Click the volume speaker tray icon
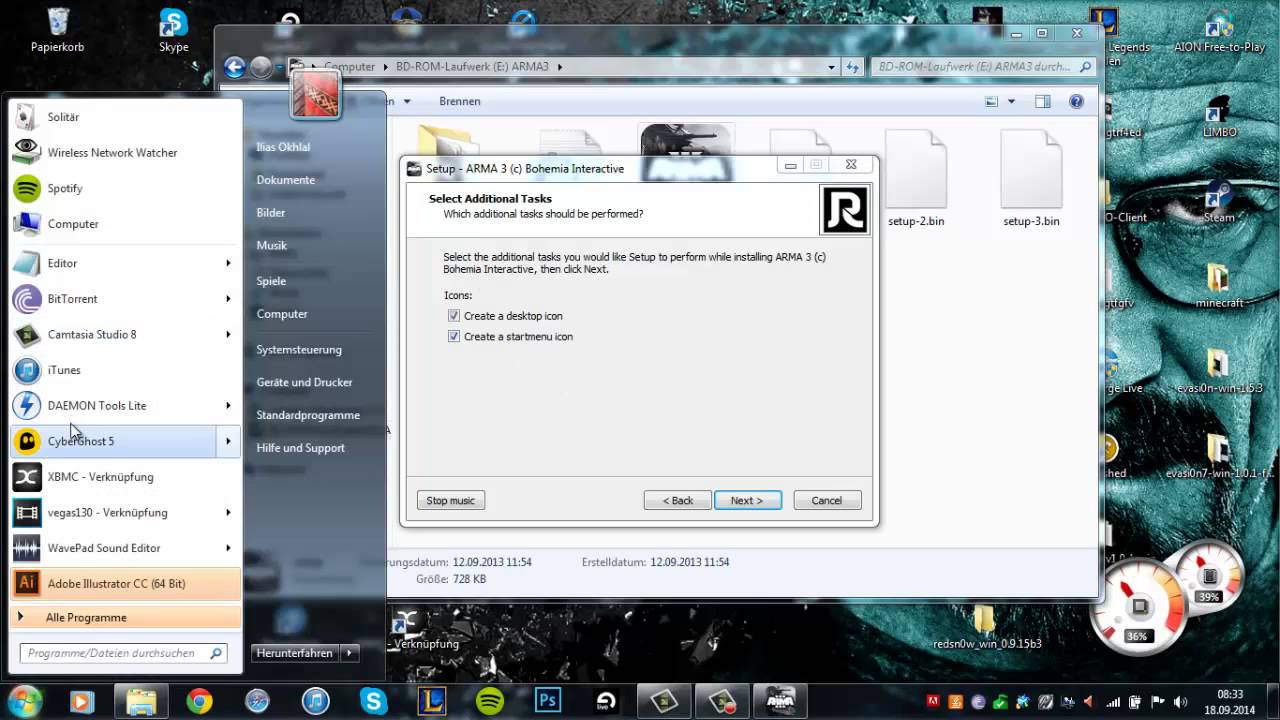Screen dimensions: 1280x720 (x=1180, y=702)
